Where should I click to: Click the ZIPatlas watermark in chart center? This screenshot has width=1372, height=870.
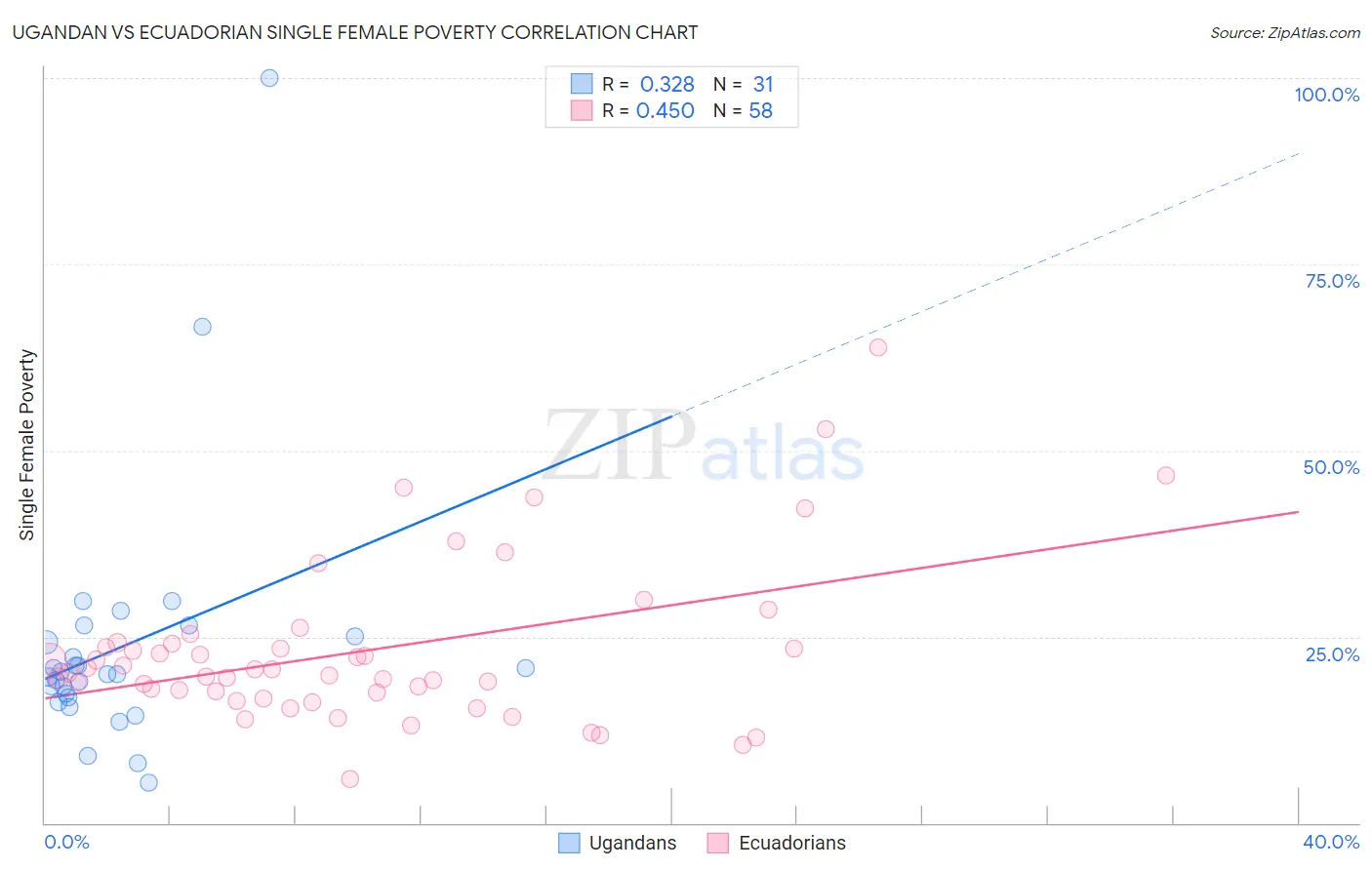pos(705,448)
